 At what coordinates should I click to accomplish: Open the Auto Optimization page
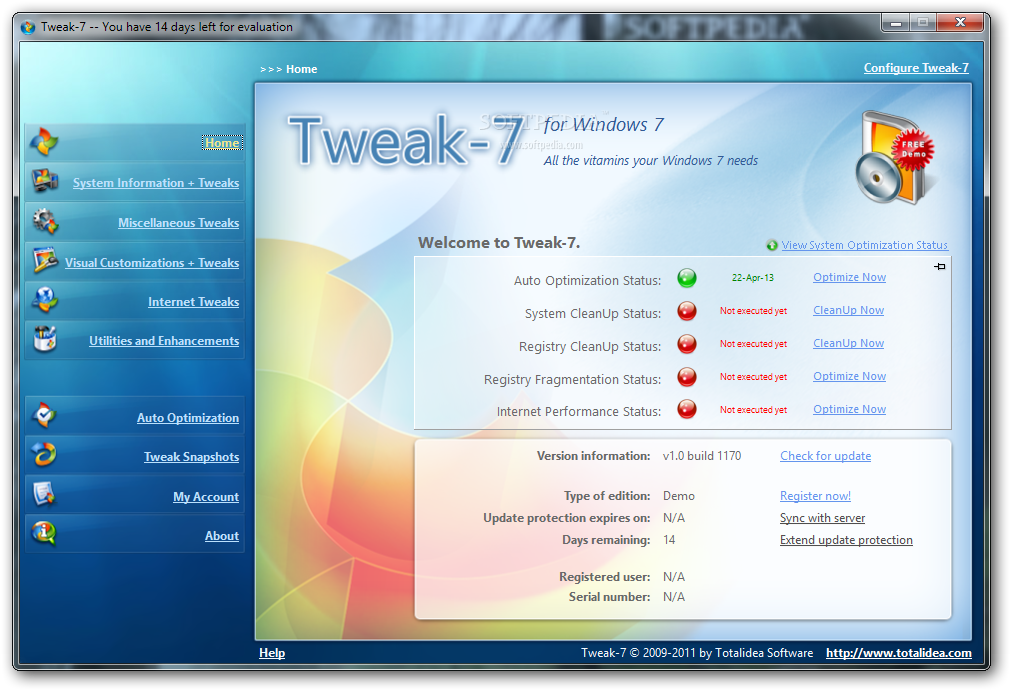[x=188, y=418]
